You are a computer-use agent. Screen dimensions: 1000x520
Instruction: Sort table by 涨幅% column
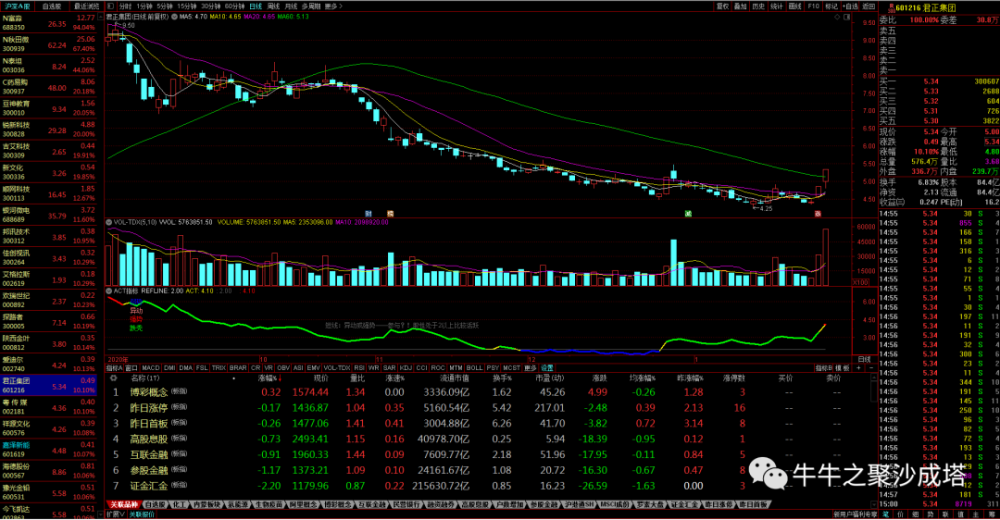click(268, 378)
